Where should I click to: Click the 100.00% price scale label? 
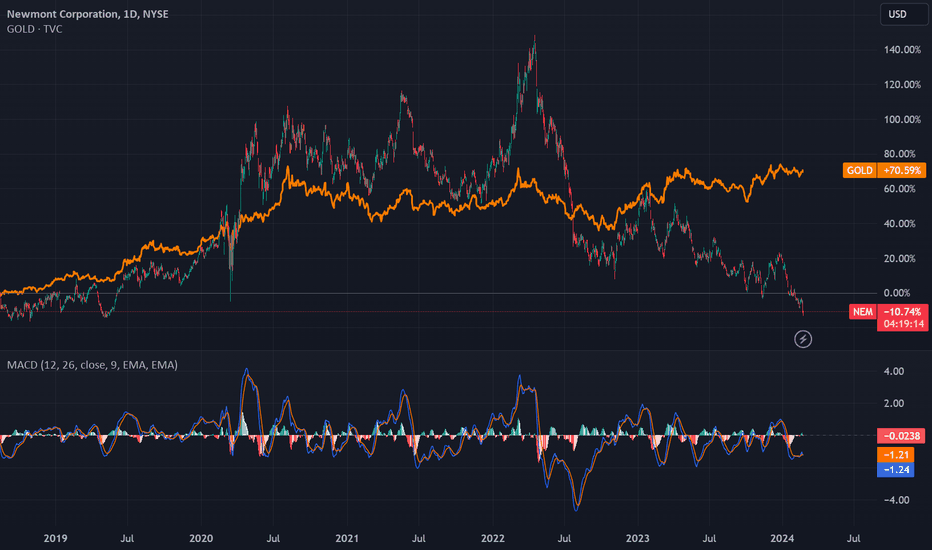[x=902, y=120]
